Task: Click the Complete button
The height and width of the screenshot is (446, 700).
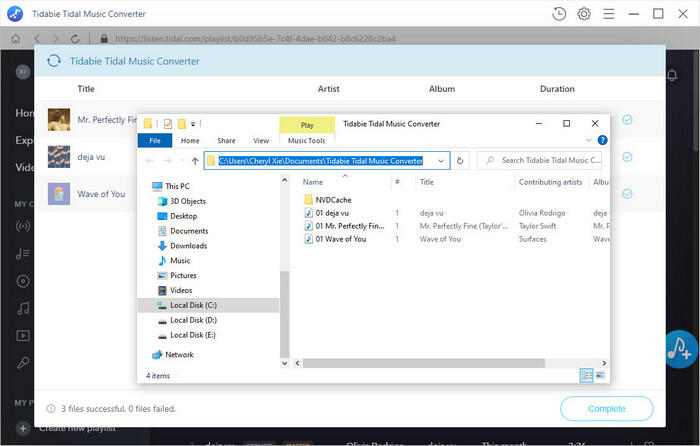Action: (607, 408)
